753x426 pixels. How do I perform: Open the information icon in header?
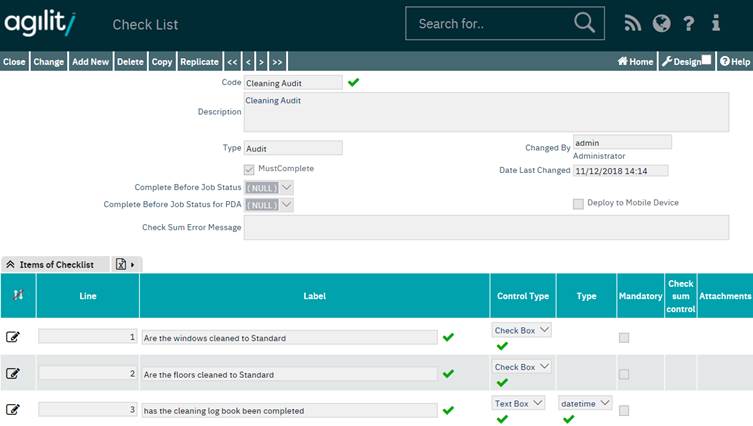click(x=716, y=24)
